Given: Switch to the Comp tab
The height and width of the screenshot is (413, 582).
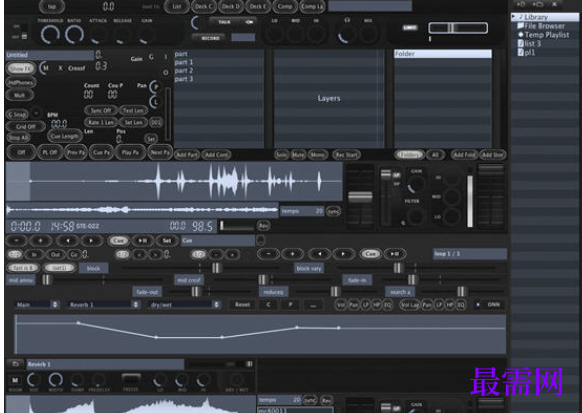Looking at the screenshot, I should [285, 6].
